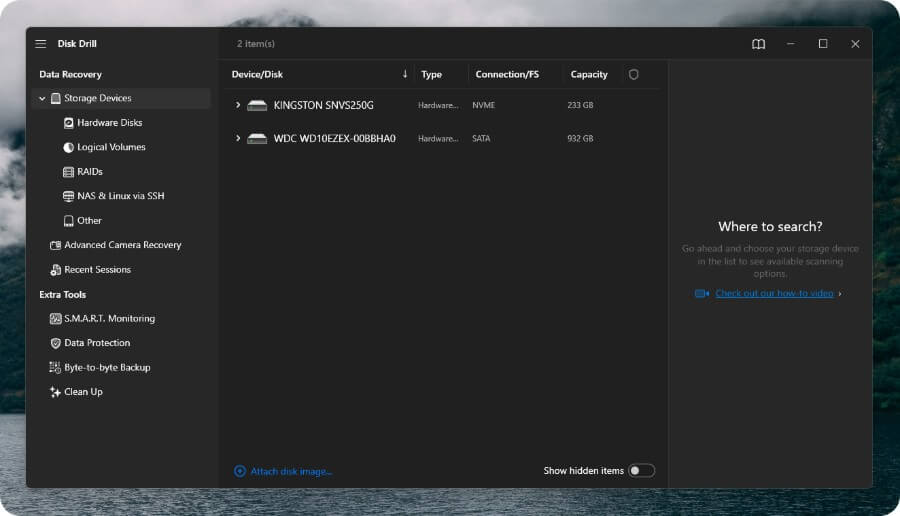
Task: Click Attach disk image link
Action: point(291,471)
